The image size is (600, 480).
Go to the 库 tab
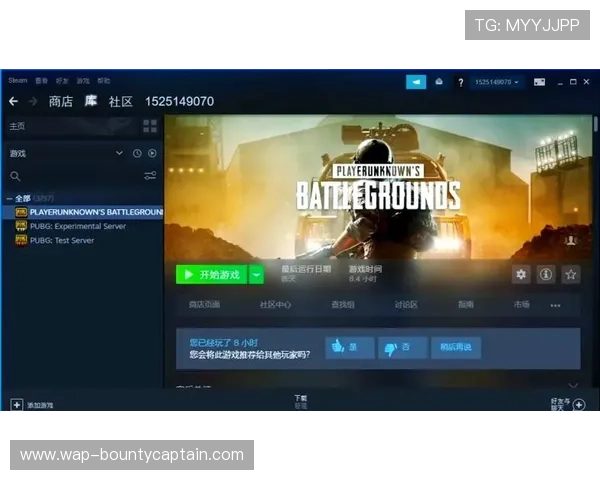91,101
